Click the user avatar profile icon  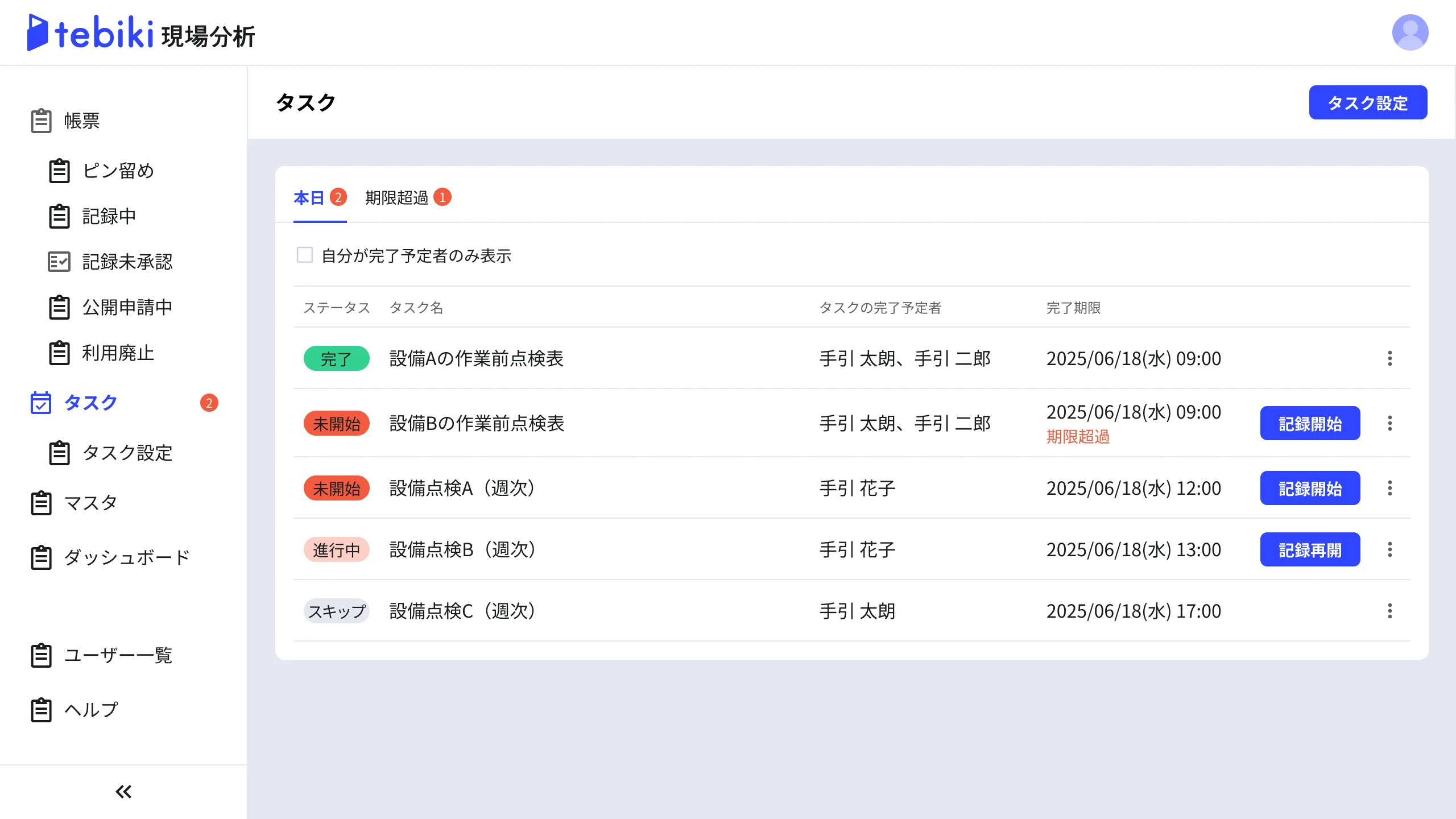pyautogui.click(x=1409, y=32)
